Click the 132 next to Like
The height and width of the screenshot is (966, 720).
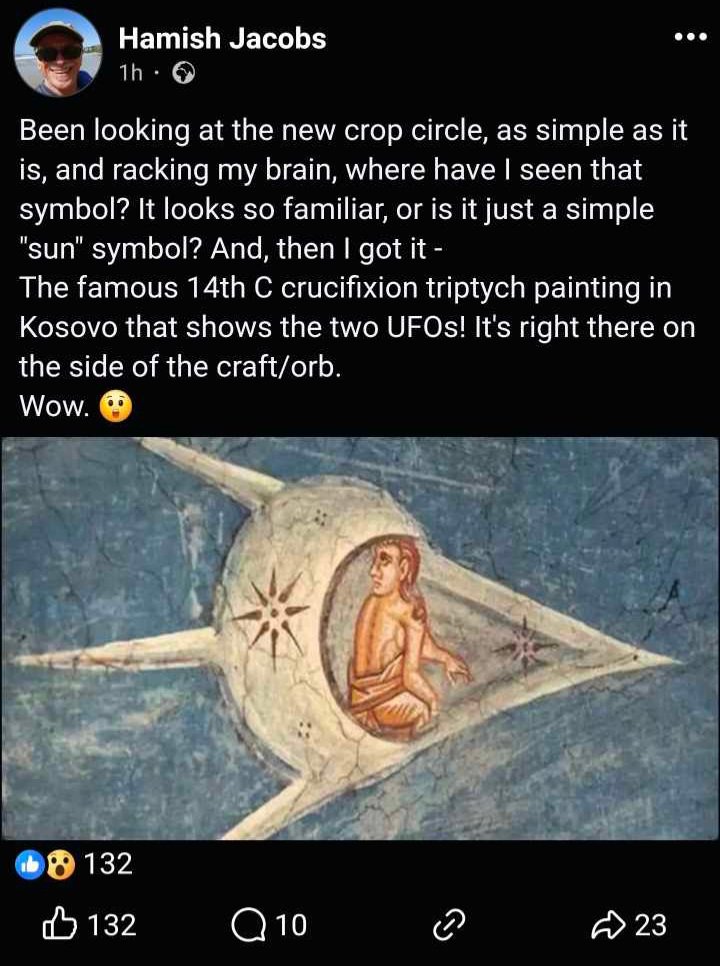pos(111,925)
